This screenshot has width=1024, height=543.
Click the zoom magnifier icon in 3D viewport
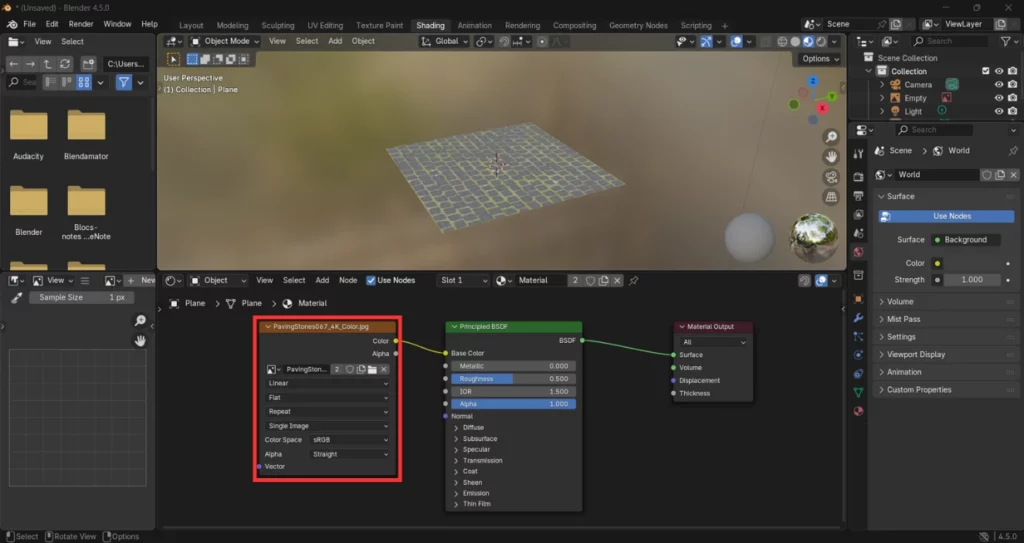(x=831, y=137)
